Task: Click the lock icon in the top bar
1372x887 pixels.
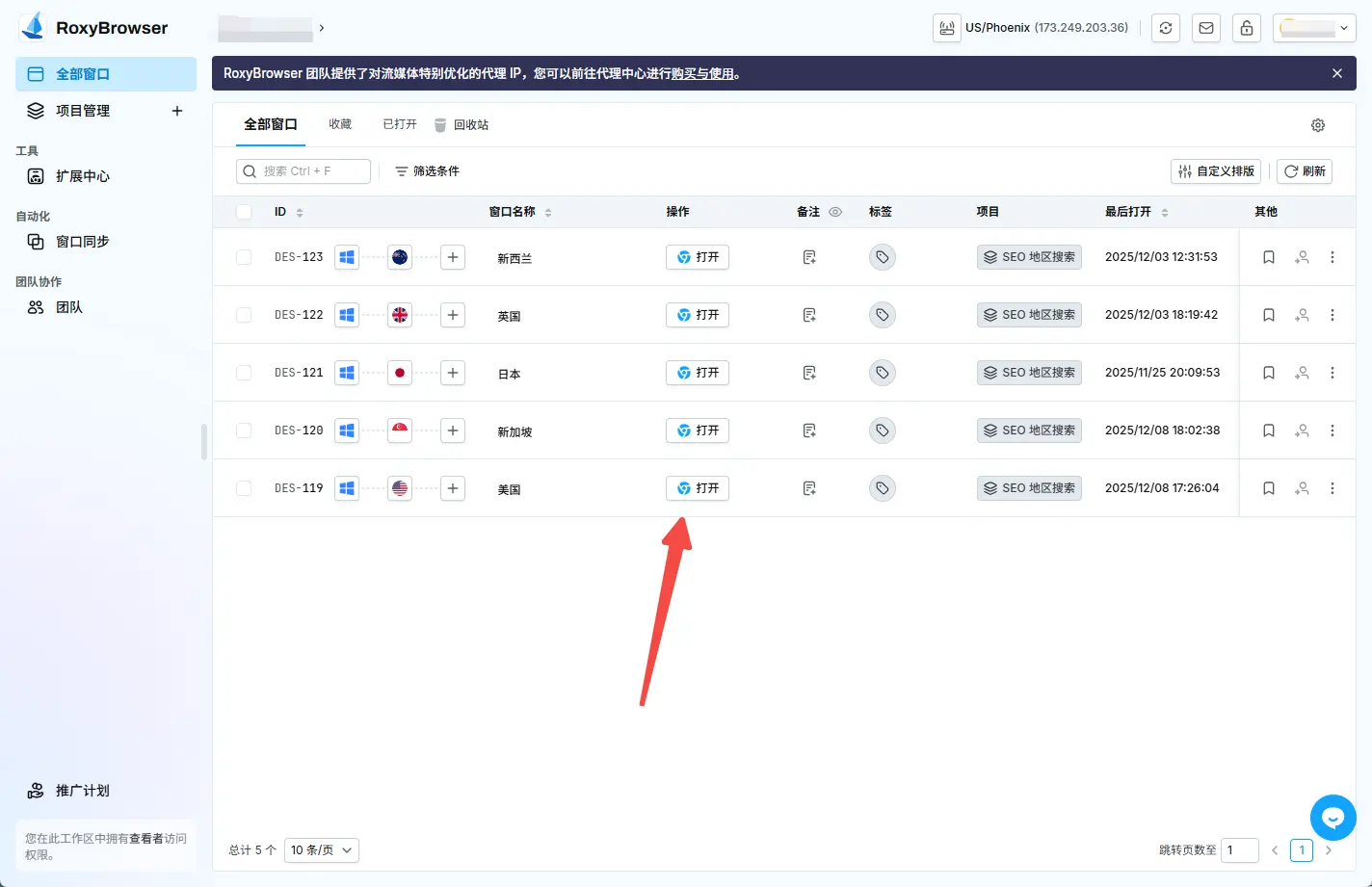Action: coord(1246,27)
